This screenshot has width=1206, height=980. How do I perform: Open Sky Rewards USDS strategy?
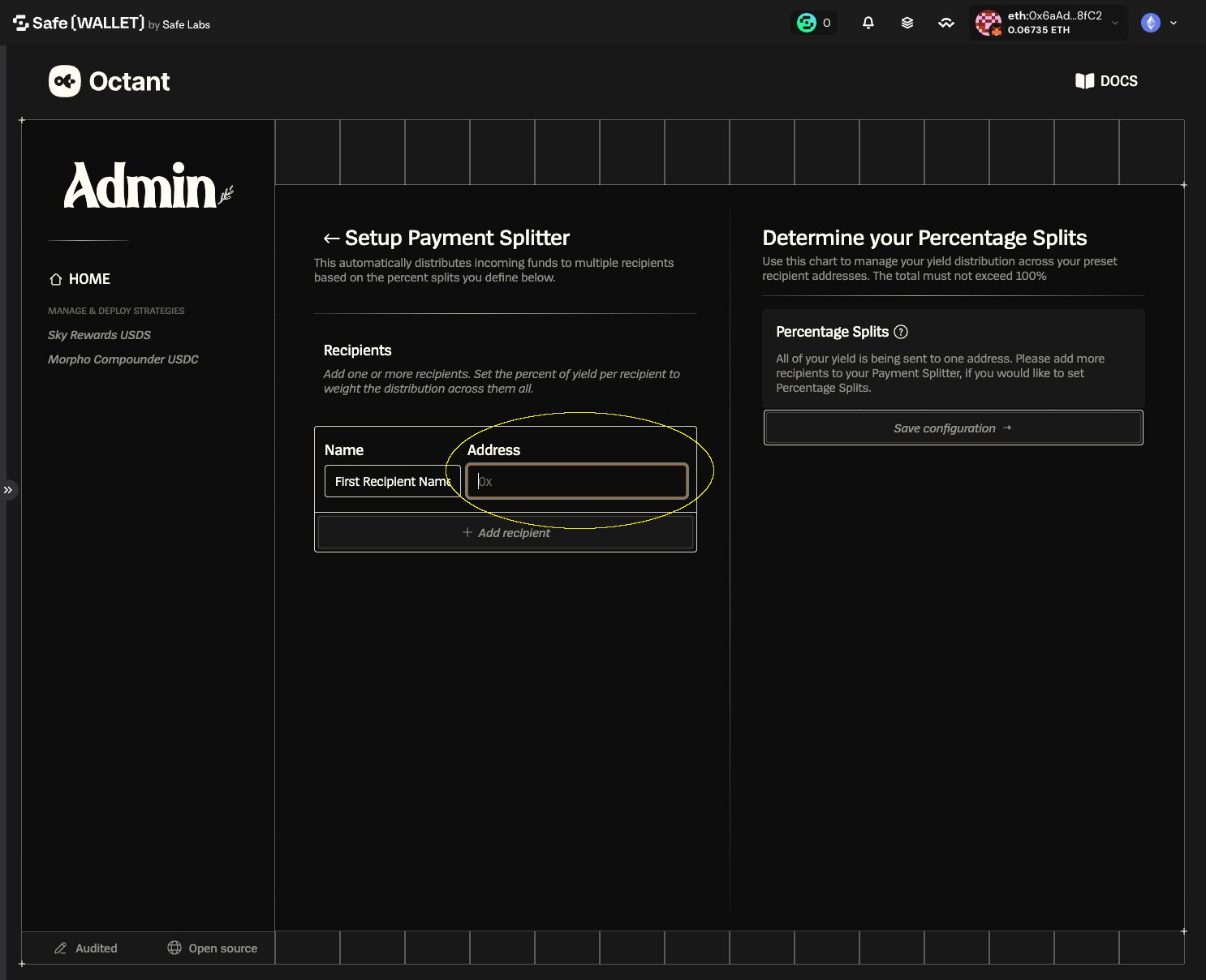pos(99,335)
